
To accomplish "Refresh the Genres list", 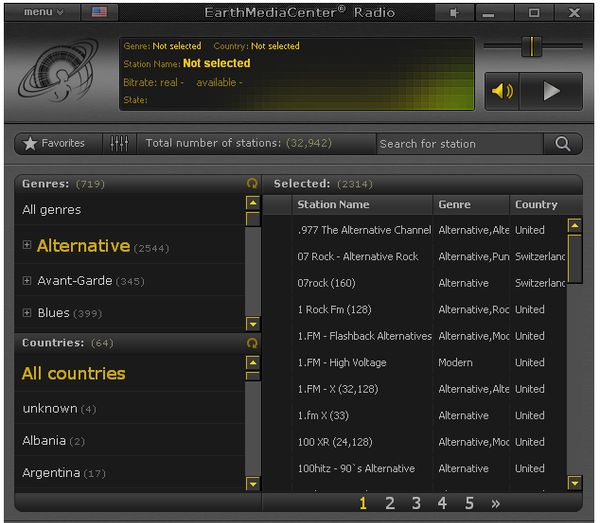I will pos(252,184).
